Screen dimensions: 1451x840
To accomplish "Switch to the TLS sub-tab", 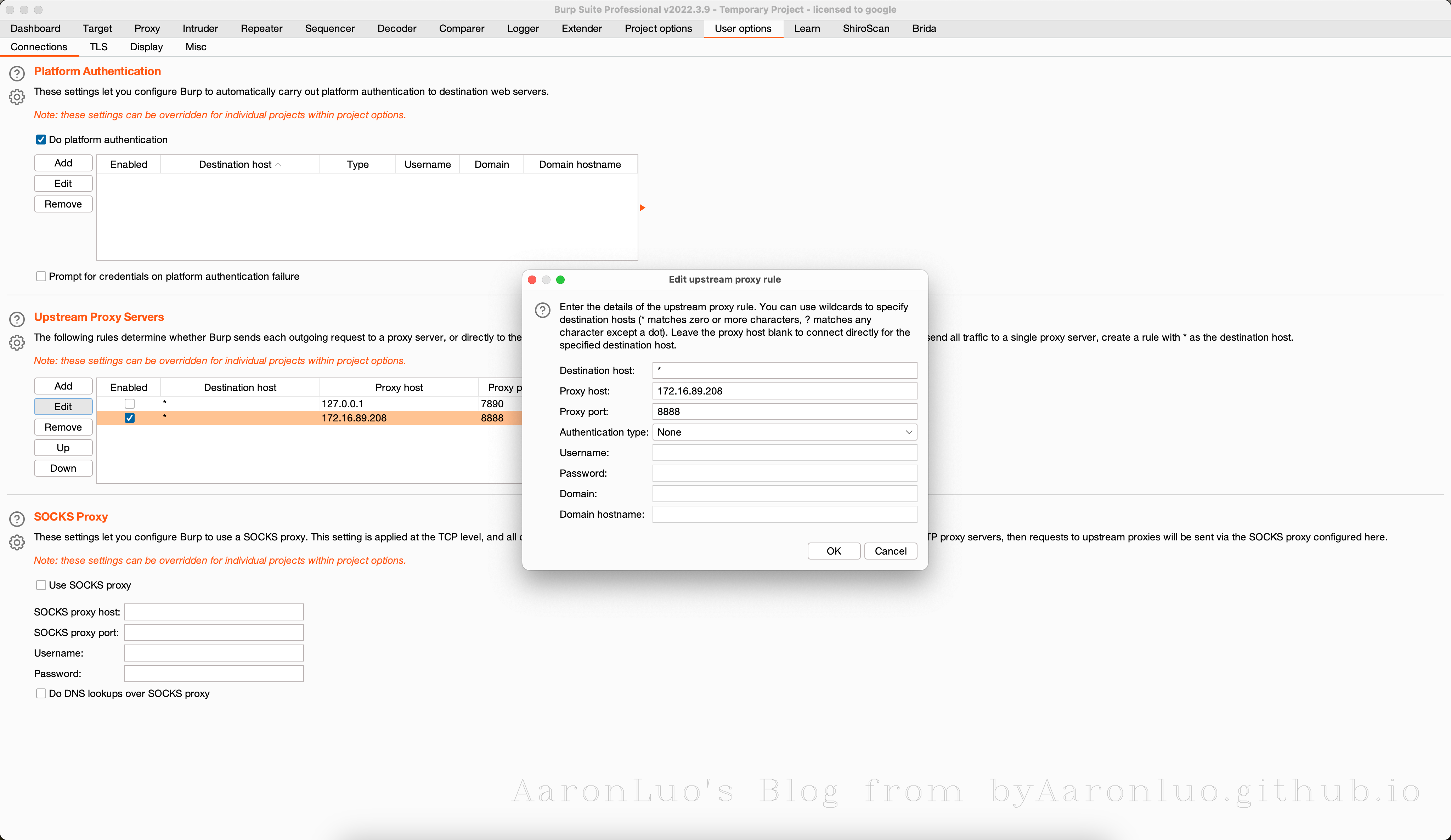I will coord(98,47).
